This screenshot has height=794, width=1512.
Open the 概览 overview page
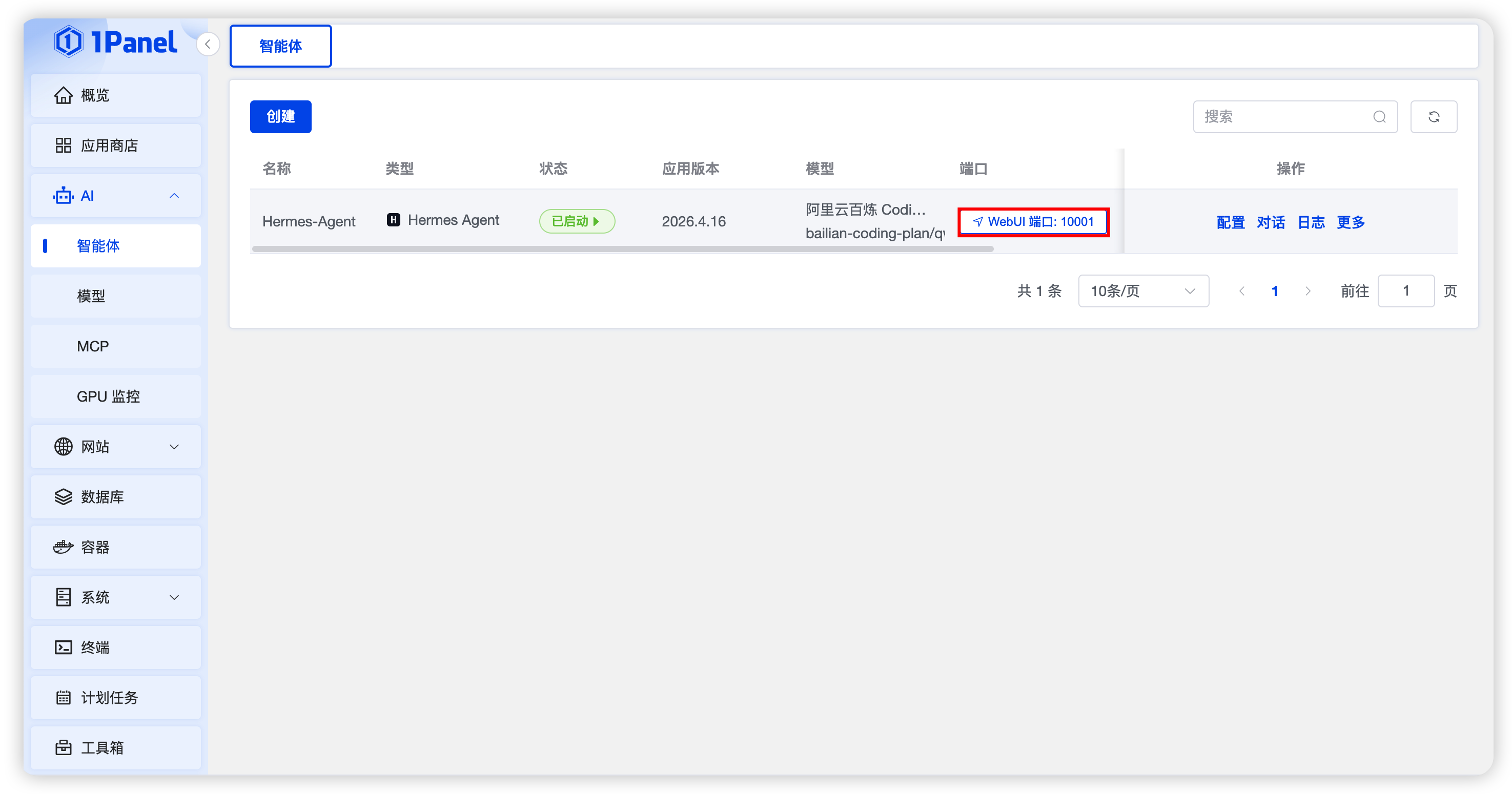[x=116, y=95]
